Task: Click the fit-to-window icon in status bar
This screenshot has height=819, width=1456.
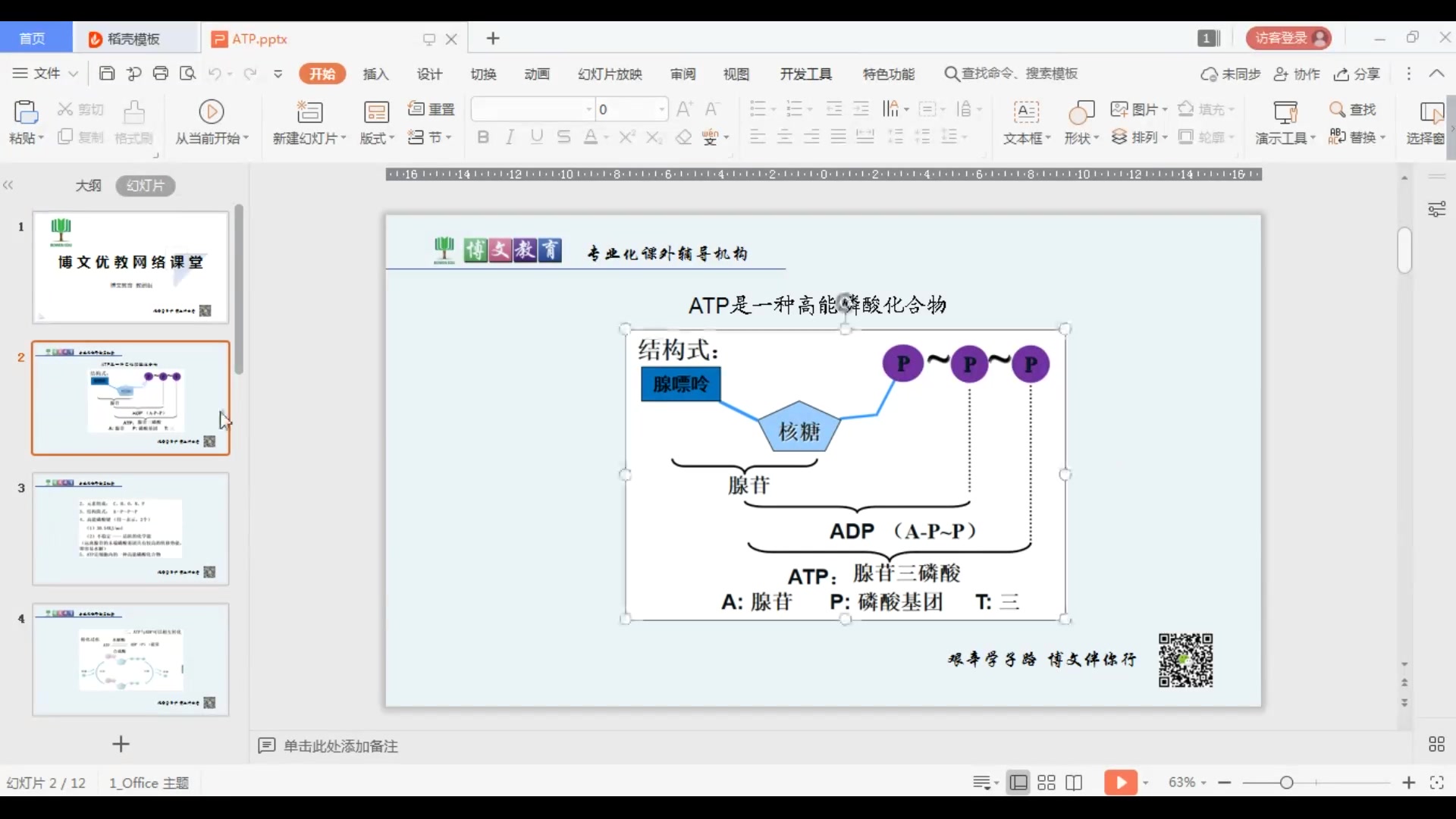Action: (x=1436, y=783)
